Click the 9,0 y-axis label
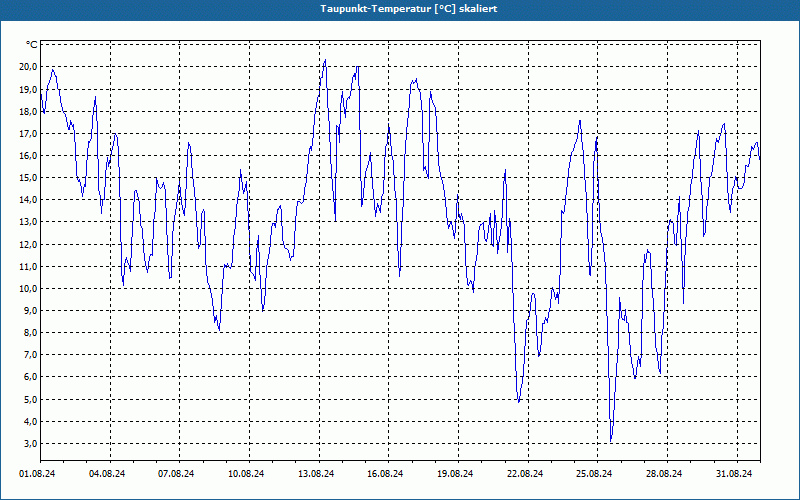The height and width of the screenshot is (500, 800). coord(30,311)
